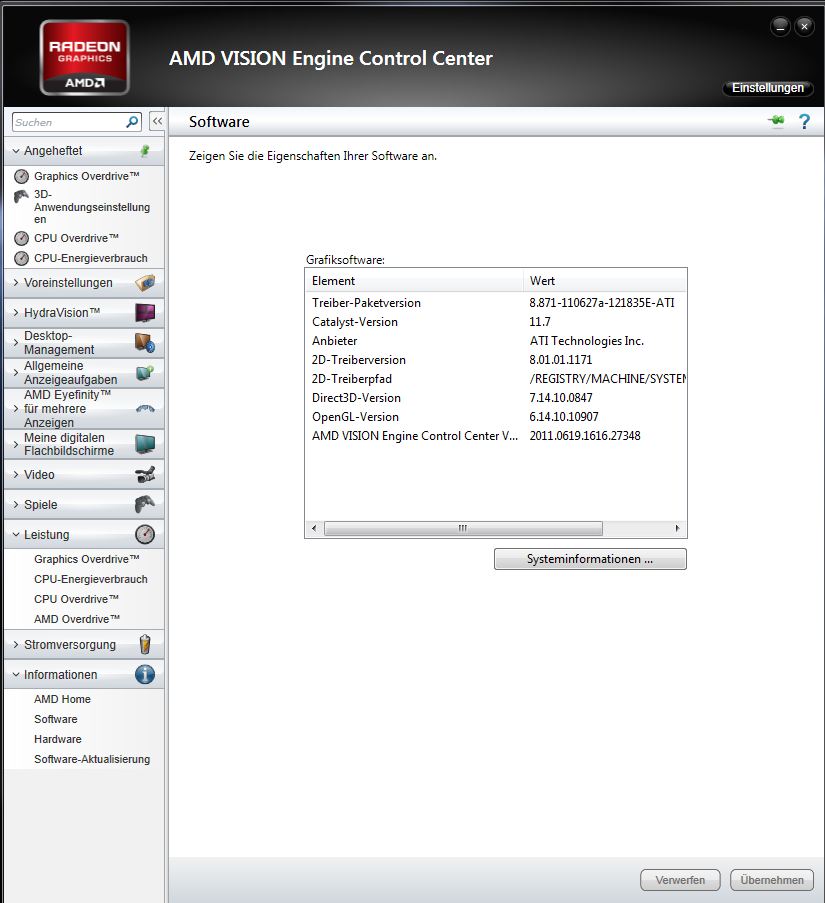The width and height of the screenshot is (825, 903).
Task: Click the horizontal scrollbar thumb in Grafiksoftware list
Action: click(463, 528)
